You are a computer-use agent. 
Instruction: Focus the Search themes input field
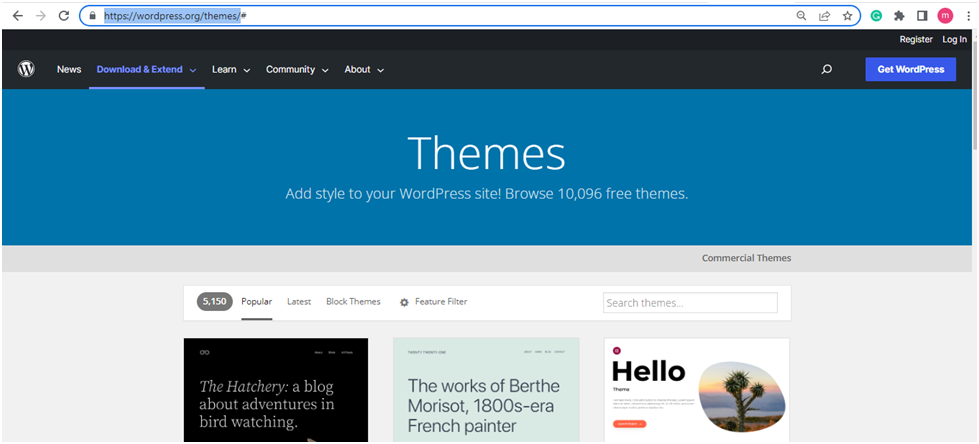(x=691, y=303)
